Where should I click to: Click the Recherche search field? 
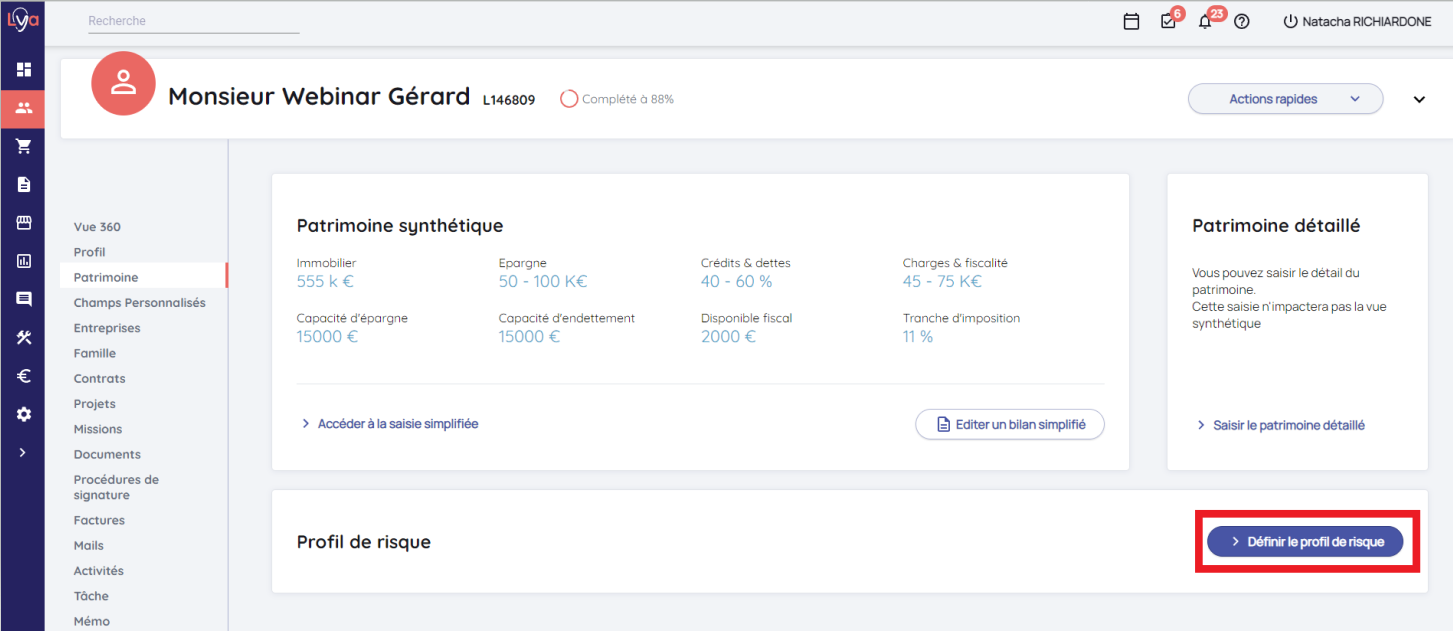(x=193, y=21)
